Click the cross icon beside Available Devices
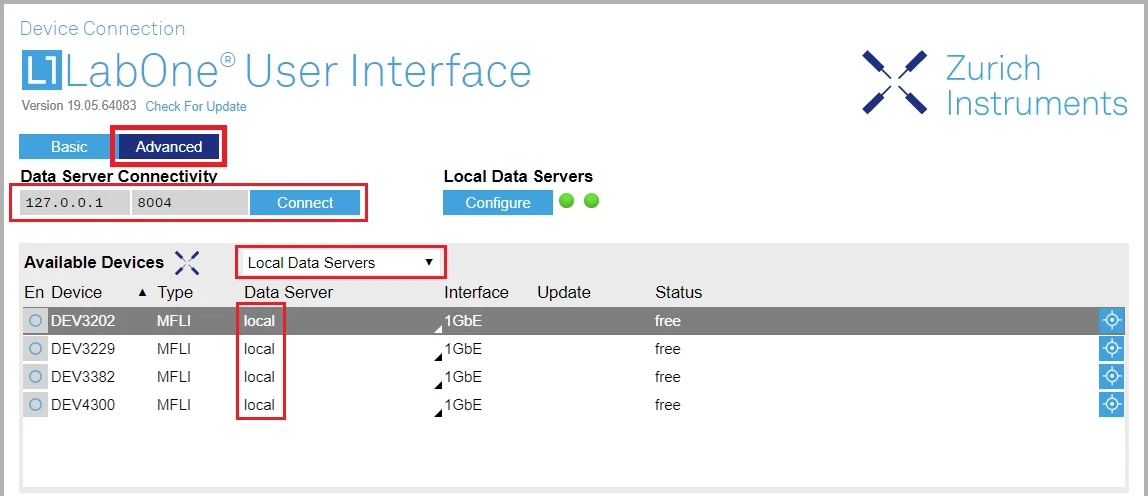This screenshot has width=1148, height=496. tap(187, 262)
